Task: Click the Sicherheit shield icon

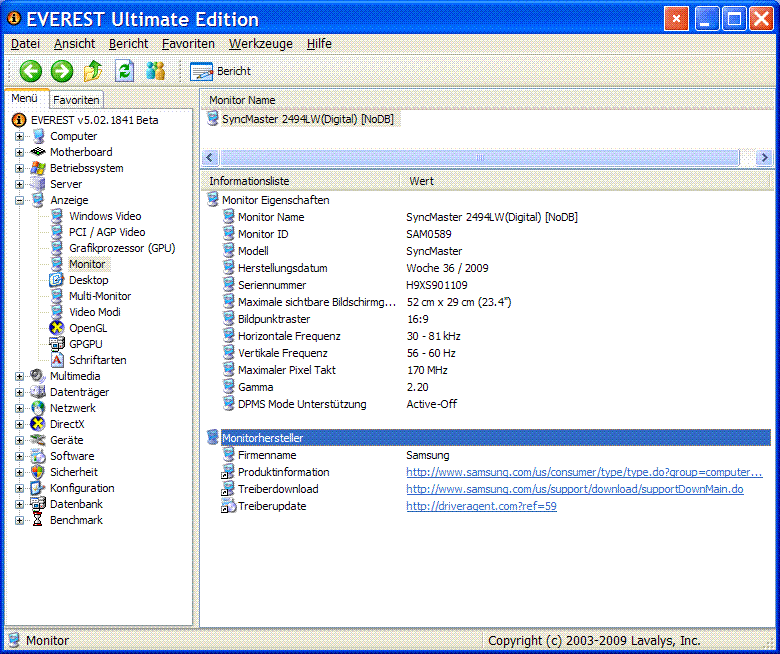Action: click(x=38, y=471)
